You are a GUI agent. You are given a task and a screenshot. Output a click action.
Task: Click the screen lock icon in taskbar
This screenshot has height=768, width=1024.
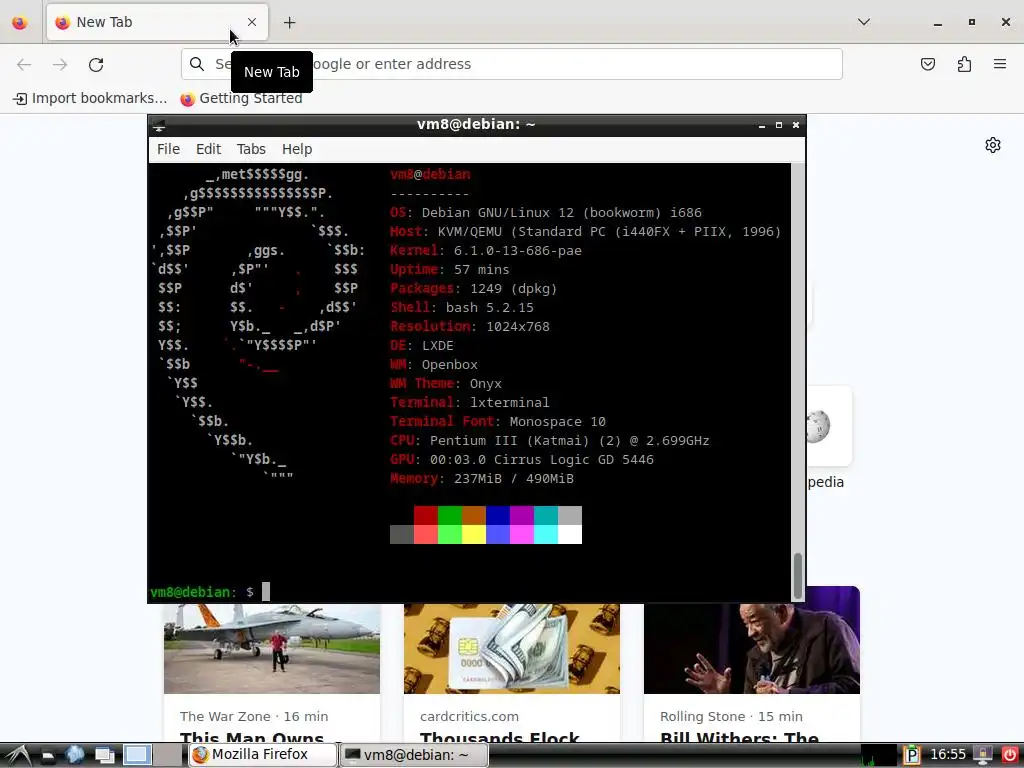click(982, 756)
